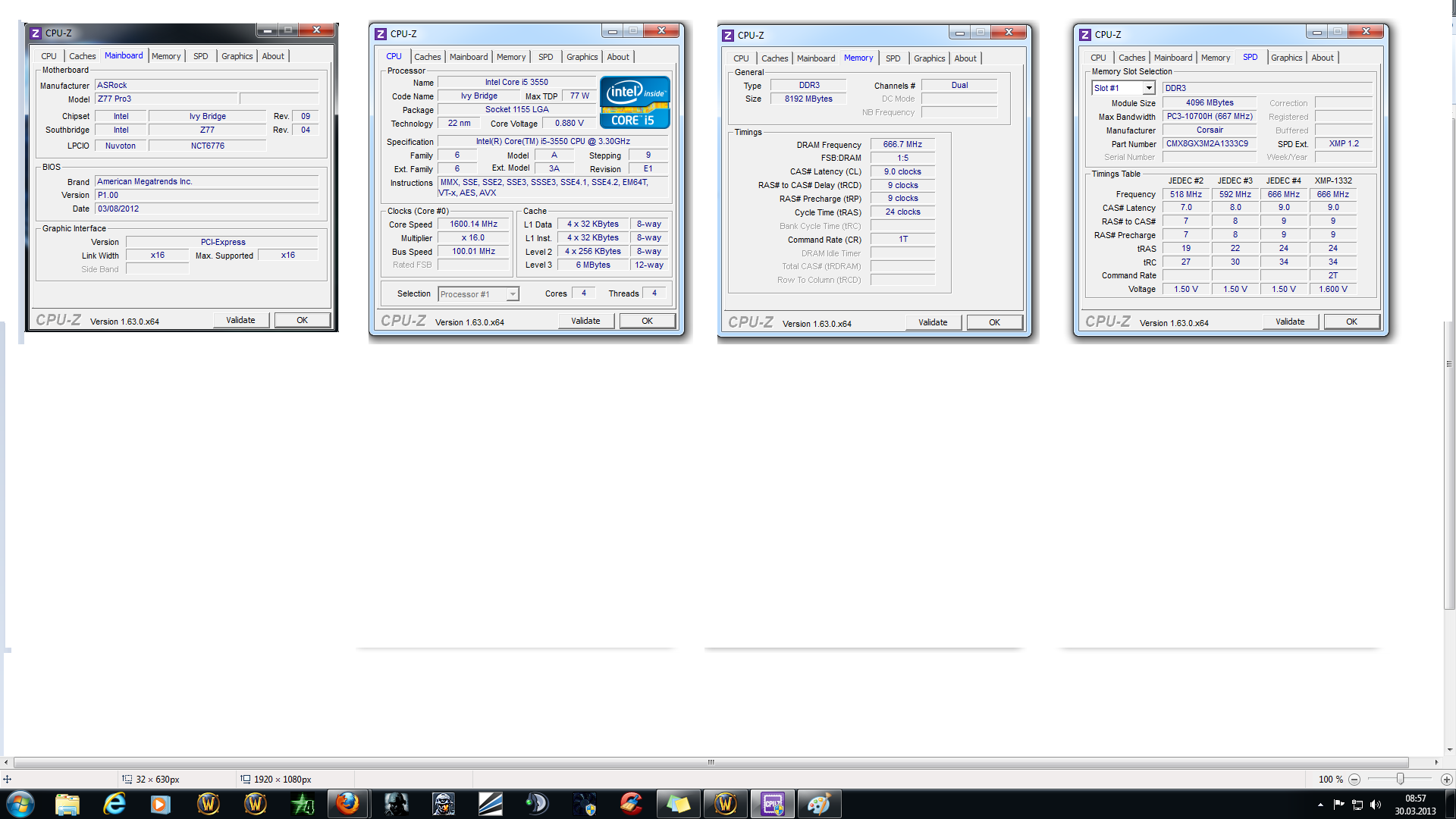Click Validate in the Memory timings window
The width and height of the screenshot is (1456, 819).
pos(933,322)
